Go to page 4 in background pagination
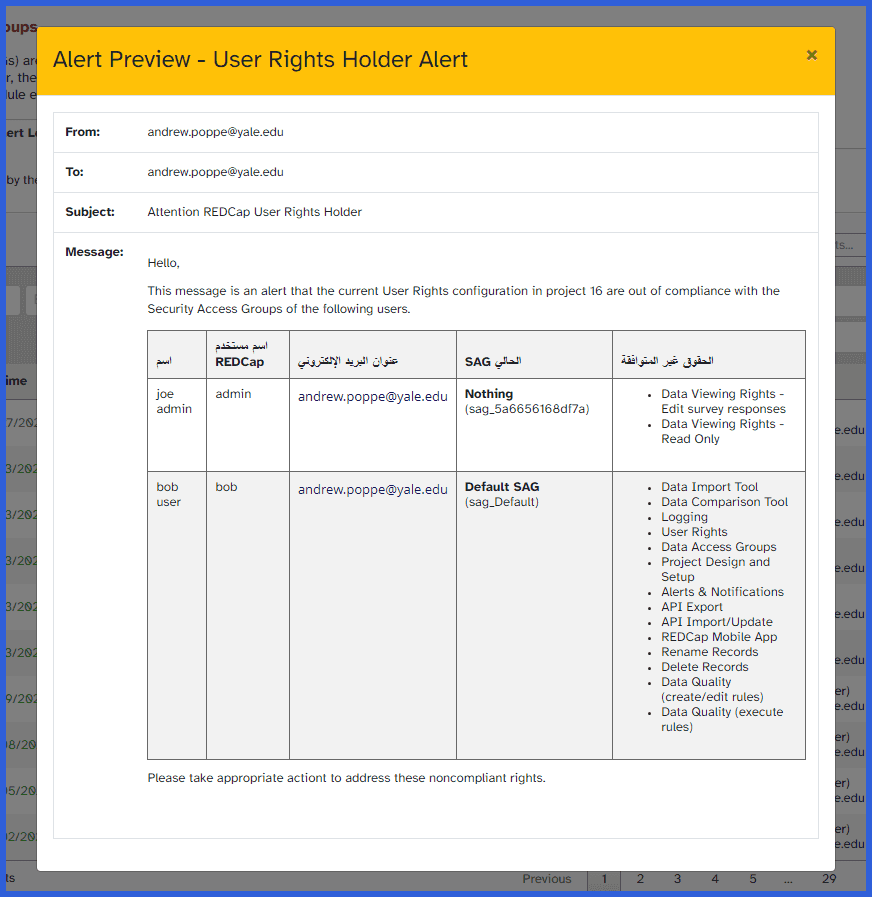The image size is (872, 897). pyautogui.click(x=715, y=879)
